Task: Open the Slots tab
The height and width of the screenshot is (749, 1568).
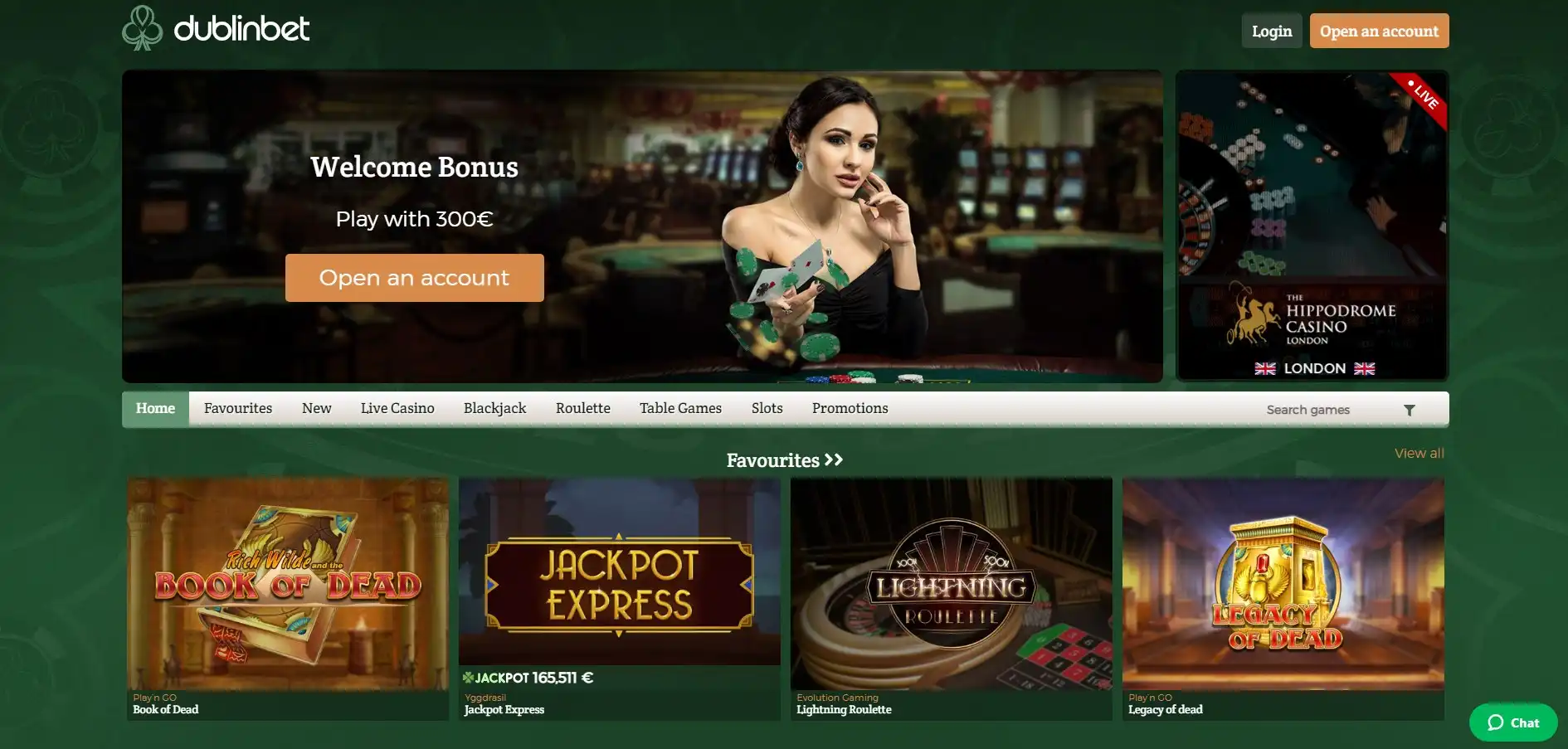Action: tap(767, 408)
